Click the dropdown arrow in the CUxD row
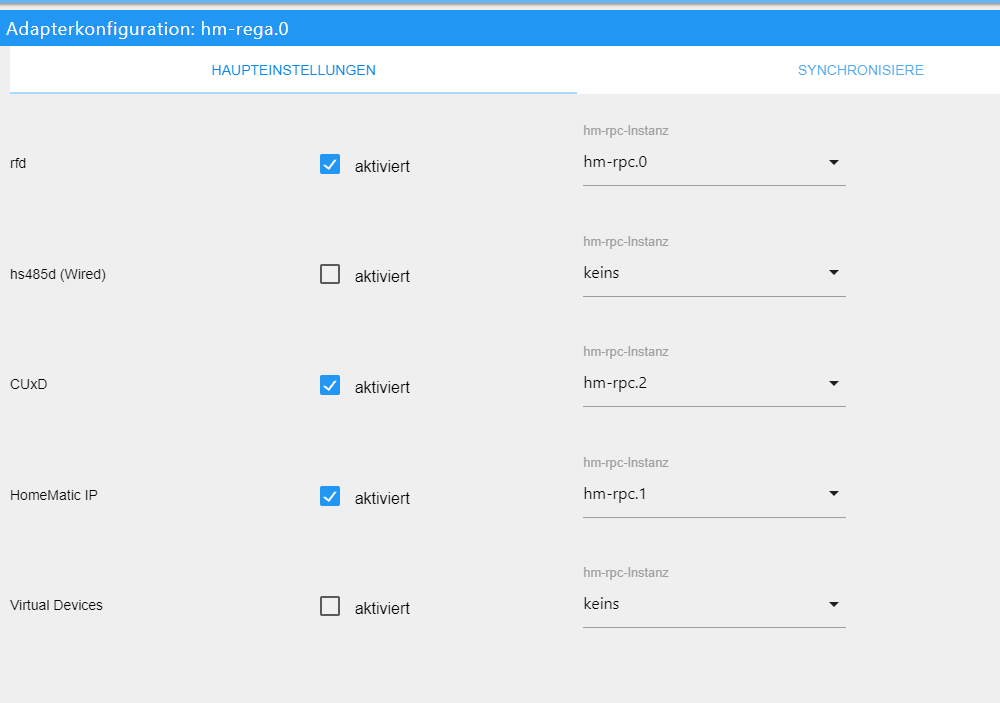This screenshot has height=703, width=1000. (x=834, y=383)
